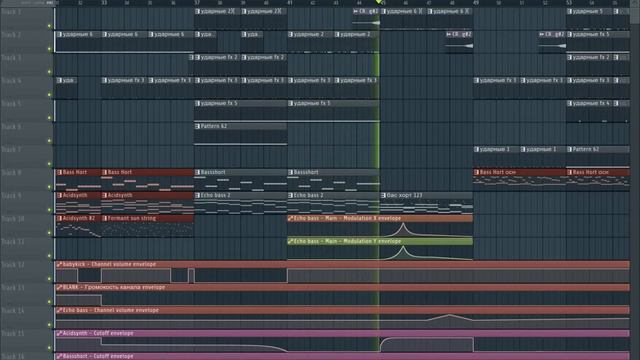The width and height of the screenshot is (640, 360).
Task: Toggle the Track 14 mute LED
Action: [x=50, y=325]
